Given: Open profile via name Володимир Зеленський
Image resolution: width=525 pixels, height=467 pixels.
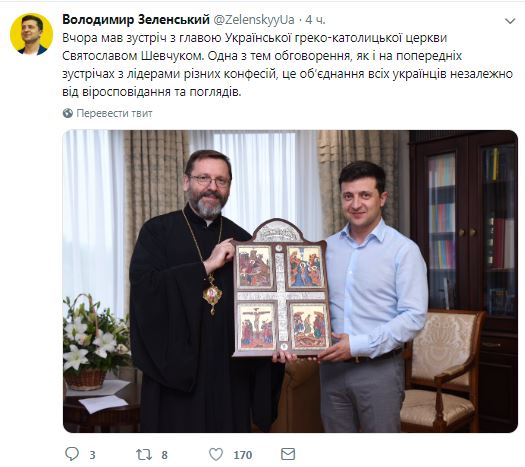Looking at the screenshot, I should (136, 20).
